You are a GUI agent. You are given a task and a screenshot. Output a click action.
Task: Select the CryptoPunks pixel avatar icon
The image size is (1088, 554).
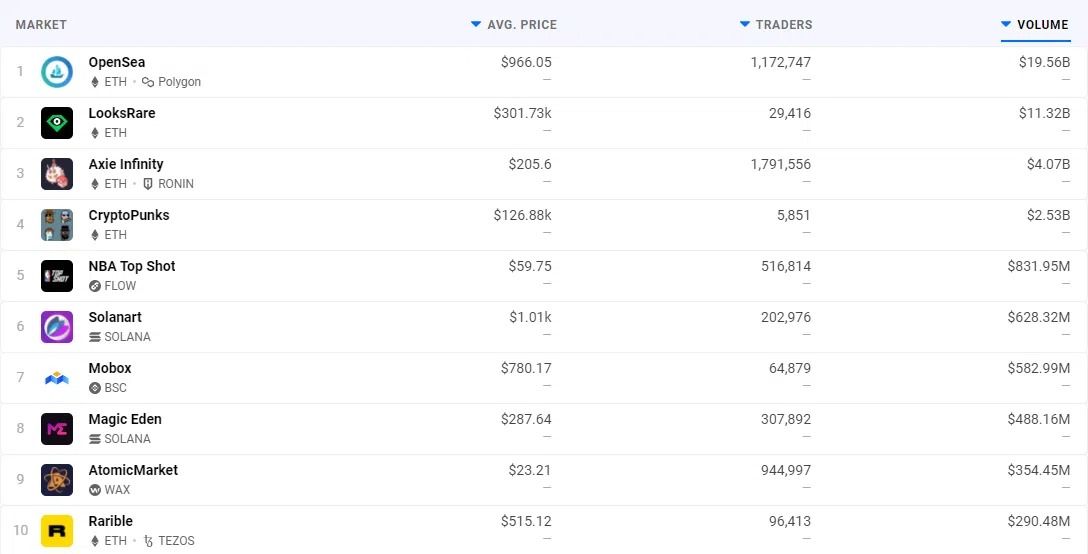57,225
